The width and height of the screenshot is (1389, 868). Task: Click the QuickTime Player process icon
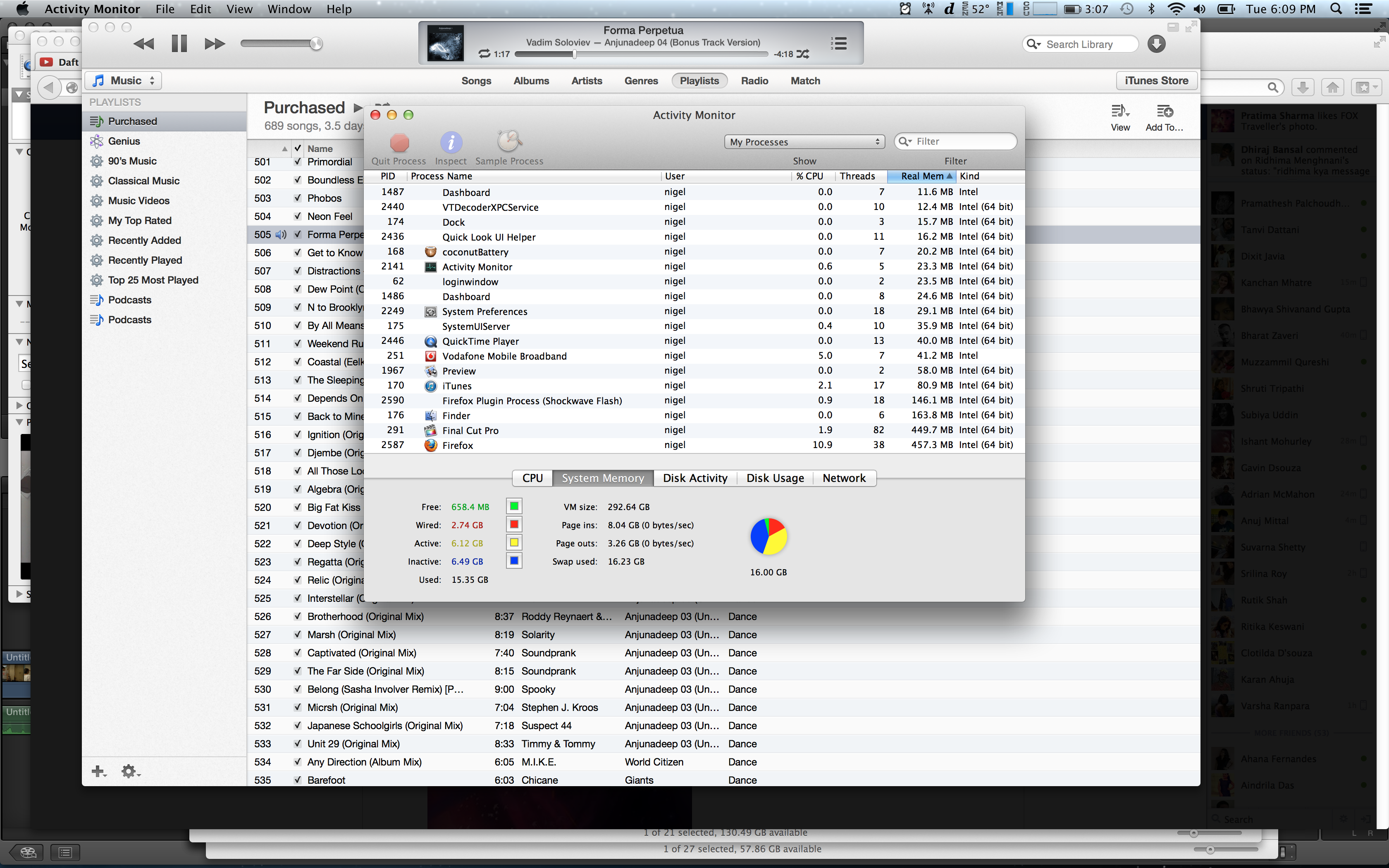click(x=430, y=341)
